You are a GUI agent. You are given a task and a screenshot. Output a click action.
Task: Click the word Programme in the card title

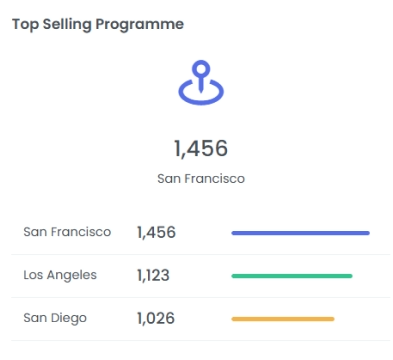point(140,25)
